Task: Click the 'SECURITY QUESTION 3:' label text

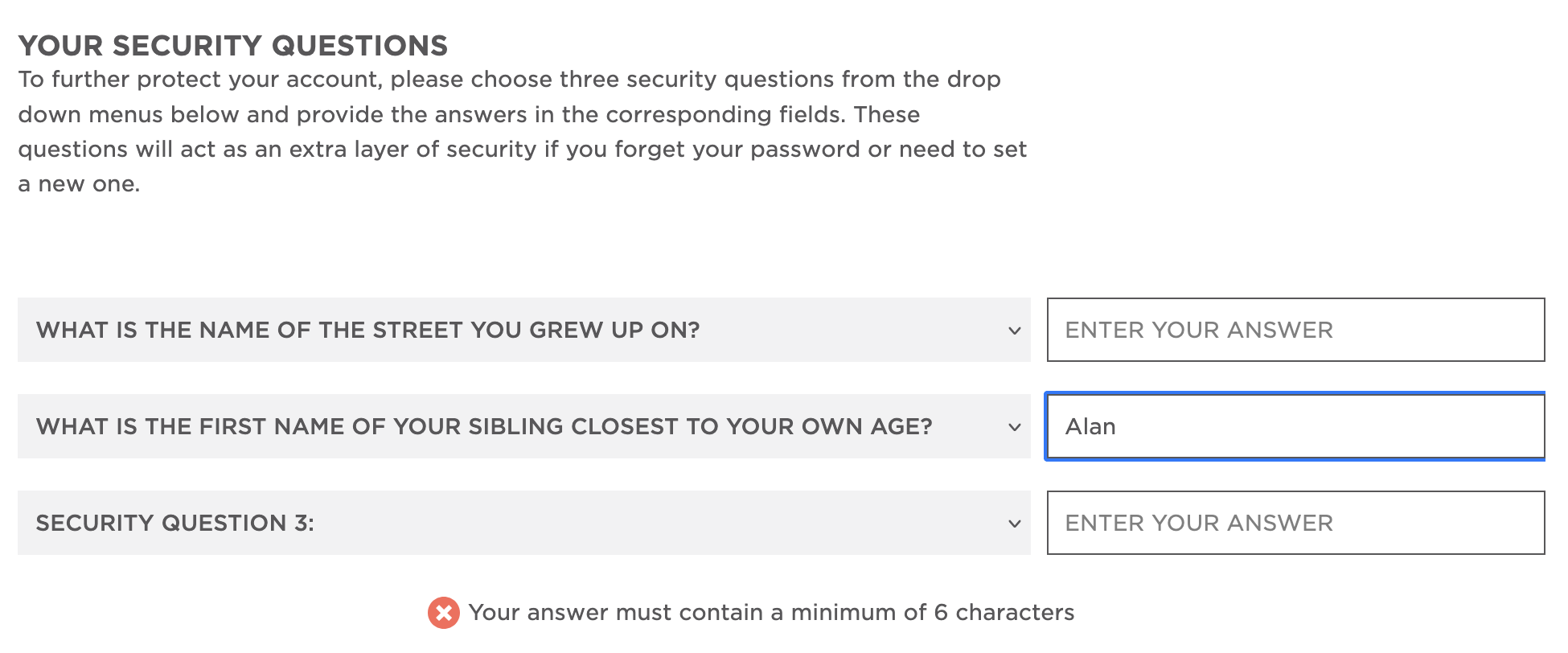Action: 174,523
